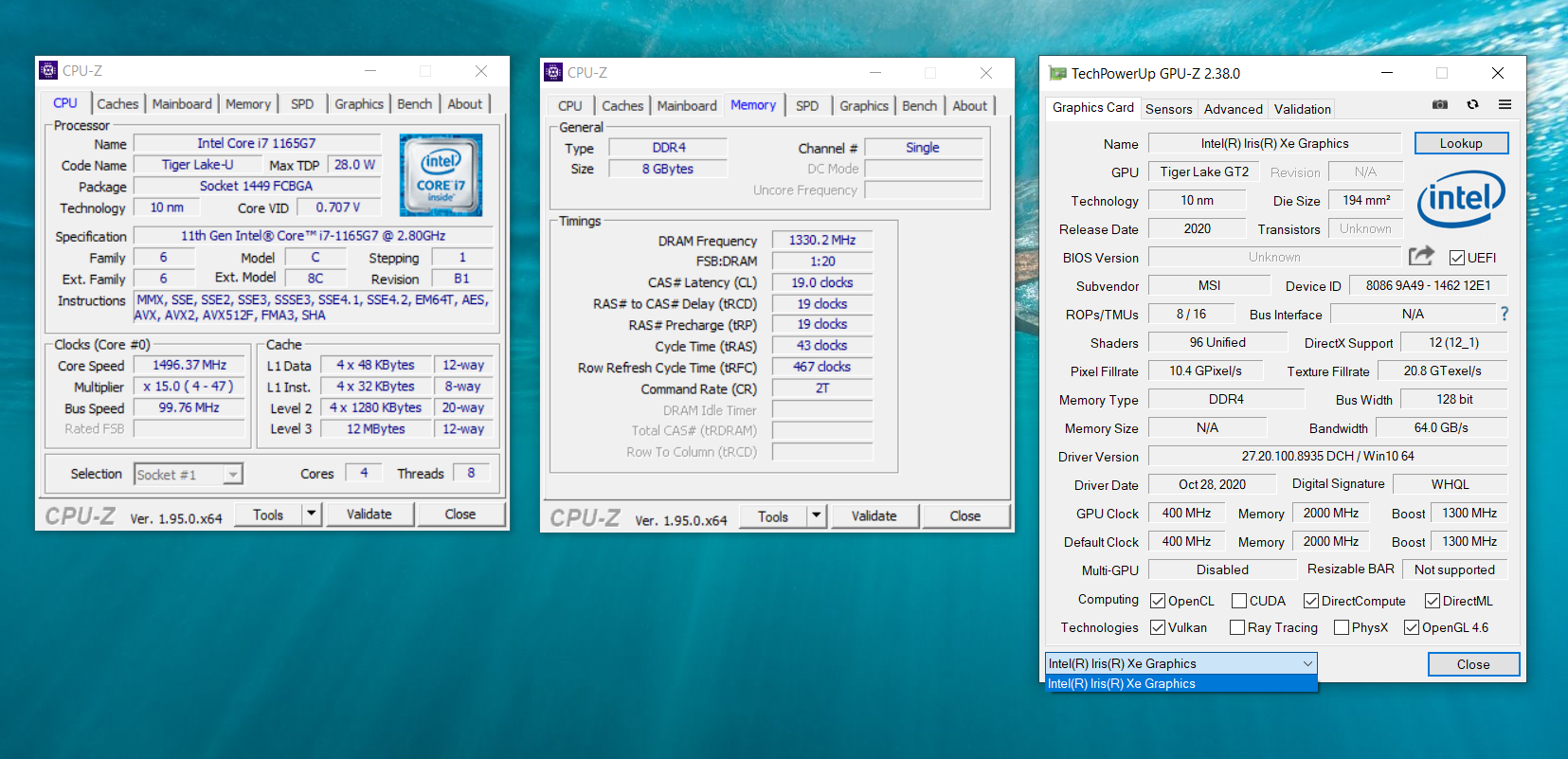Click the DRAM Frequency value 1330.2 MHz
Screen dimensions: 1568x759
coord(822,240)
